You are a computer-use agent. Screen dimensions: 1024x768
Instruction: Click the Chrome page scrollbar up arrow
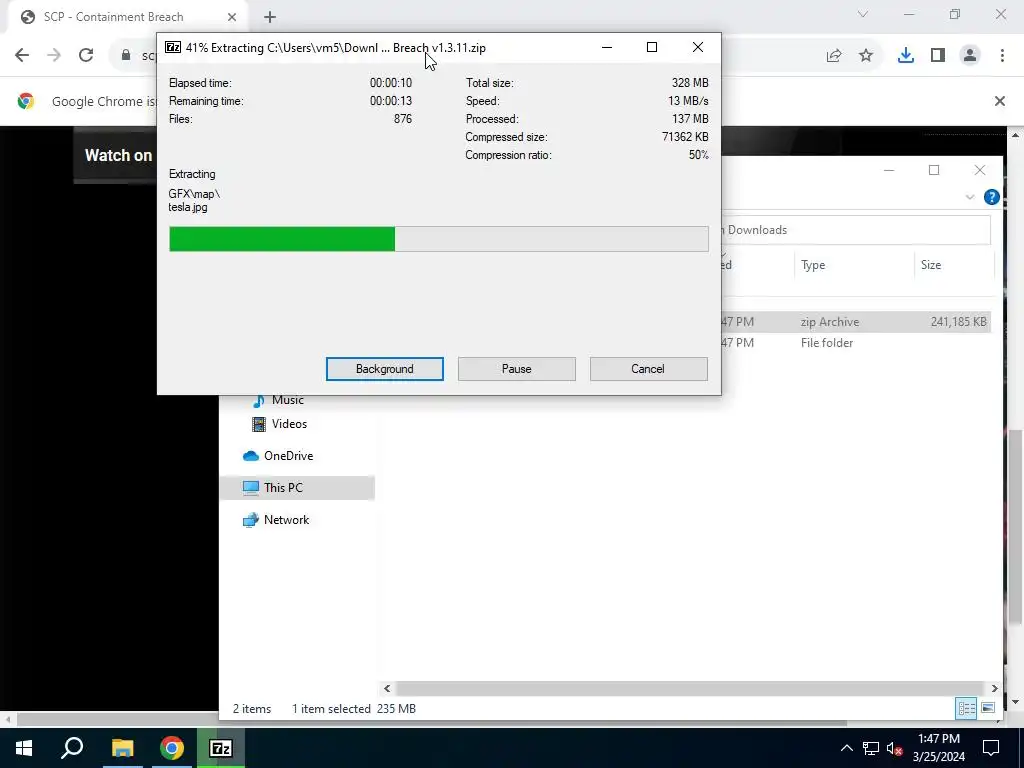[1016, 135]
